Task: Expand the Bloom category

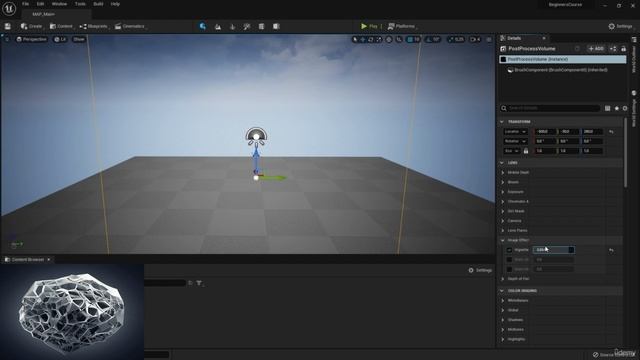Action: click(503, 182)
